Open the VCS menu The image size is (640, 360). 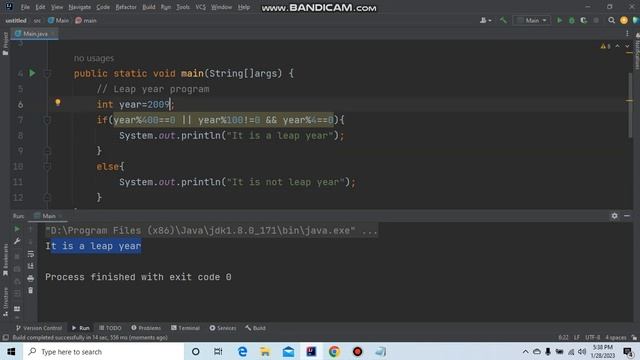click(200, 7)
